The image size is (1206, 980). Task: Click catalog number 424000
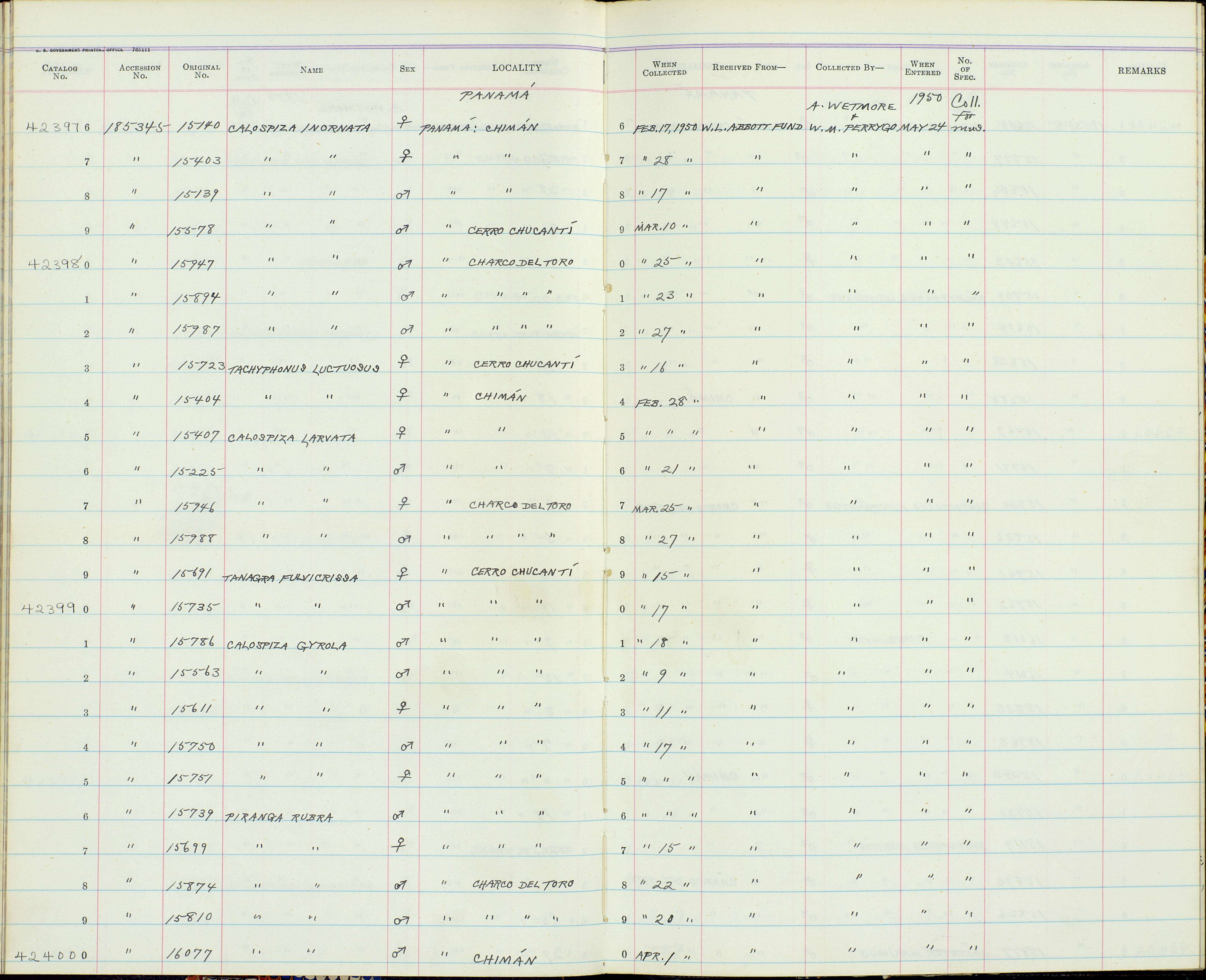click(52, 956)
